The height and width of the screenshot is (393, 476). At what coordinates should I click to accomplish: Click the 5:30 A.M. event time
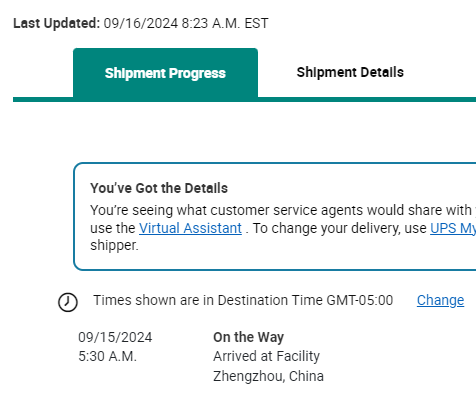tap(107, 356)
